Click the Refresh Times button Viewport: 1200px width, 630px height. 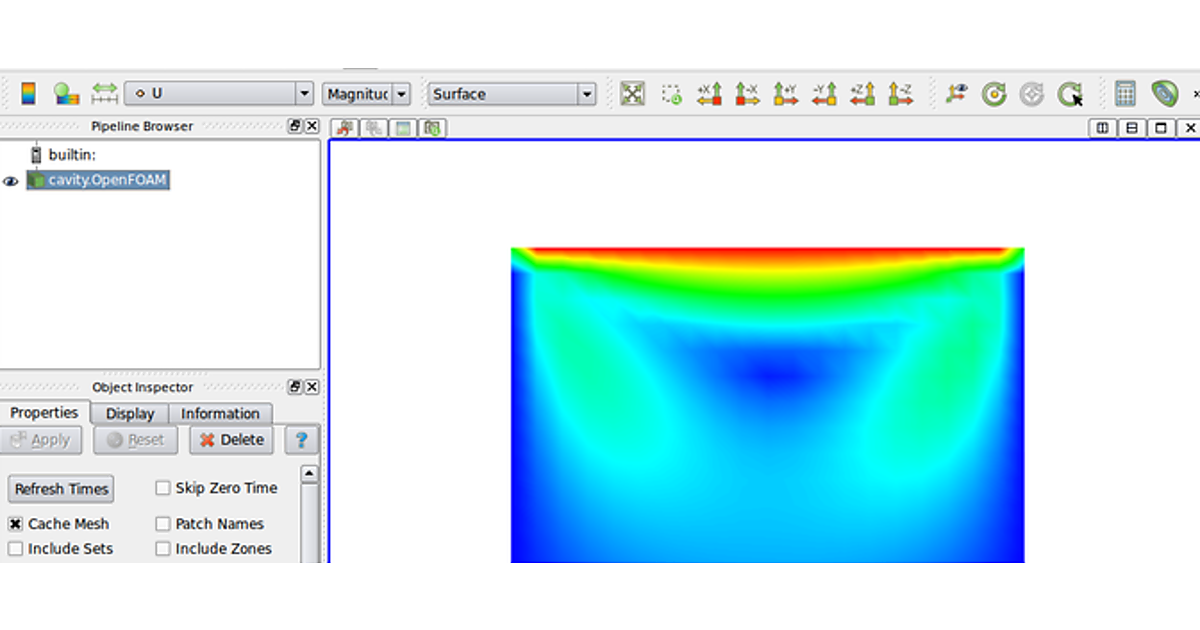[61, 489]
